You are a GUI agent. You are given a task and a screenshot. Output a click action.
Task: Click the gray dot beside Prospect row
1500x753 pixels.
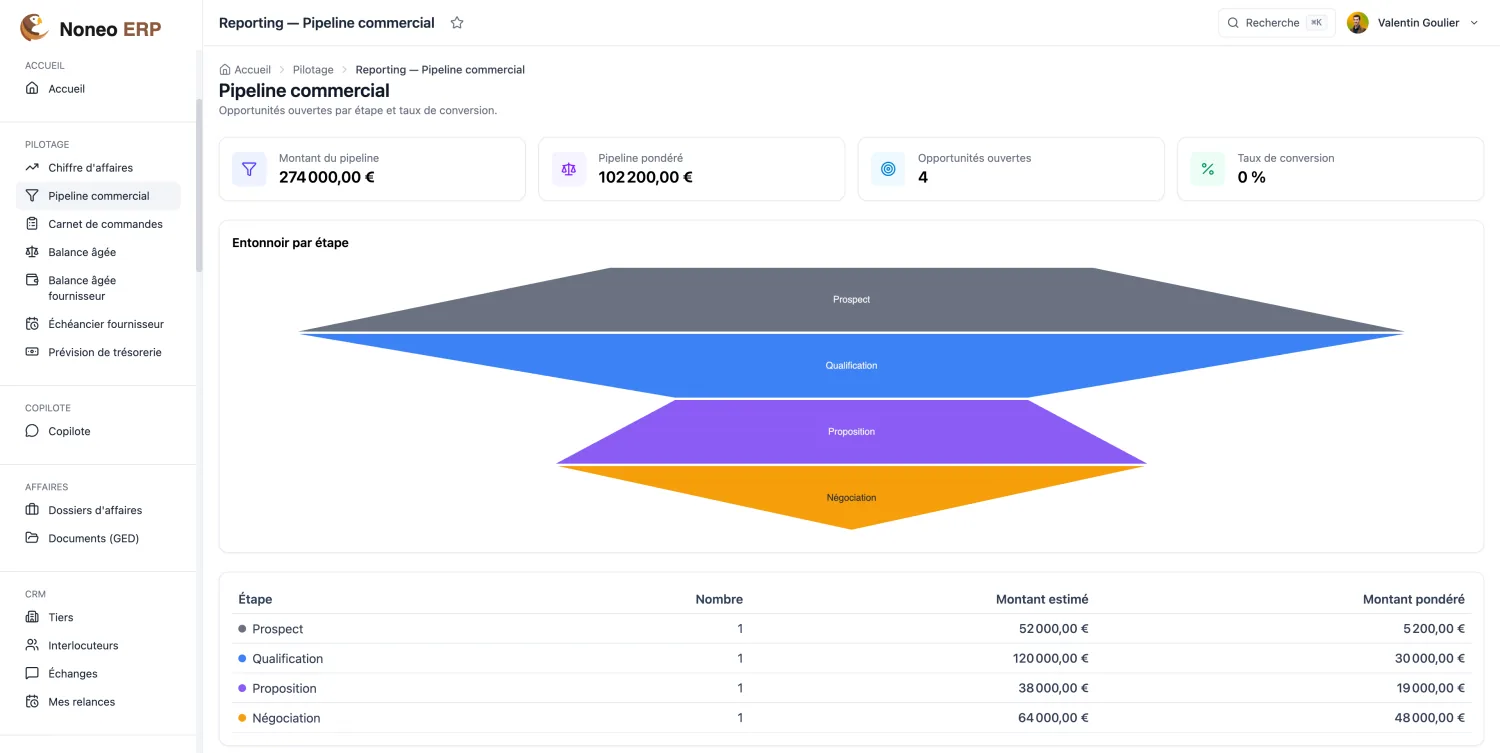[242, 629]
